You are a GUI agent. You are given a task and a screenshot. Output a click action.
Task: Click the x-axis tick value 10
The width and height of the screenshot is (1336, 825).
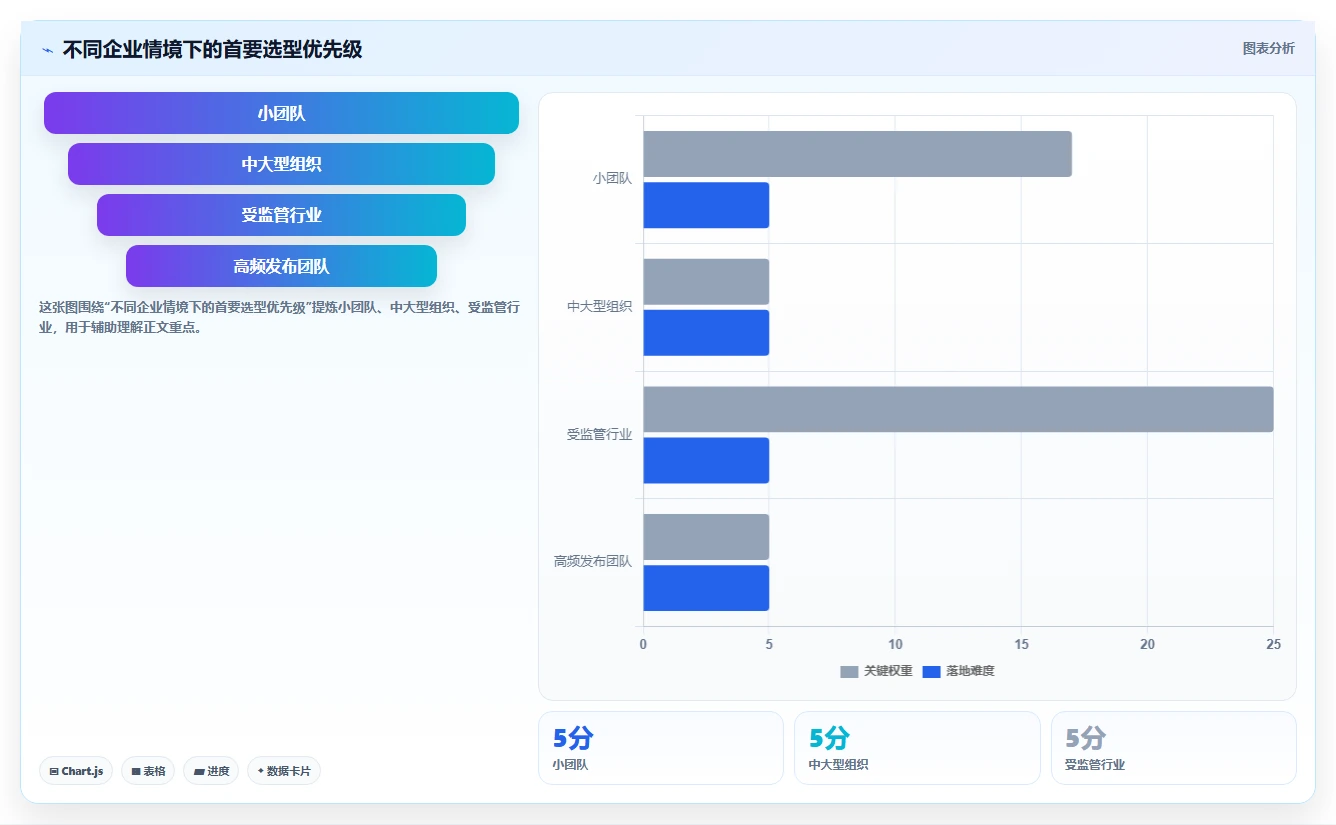point(895,644)
